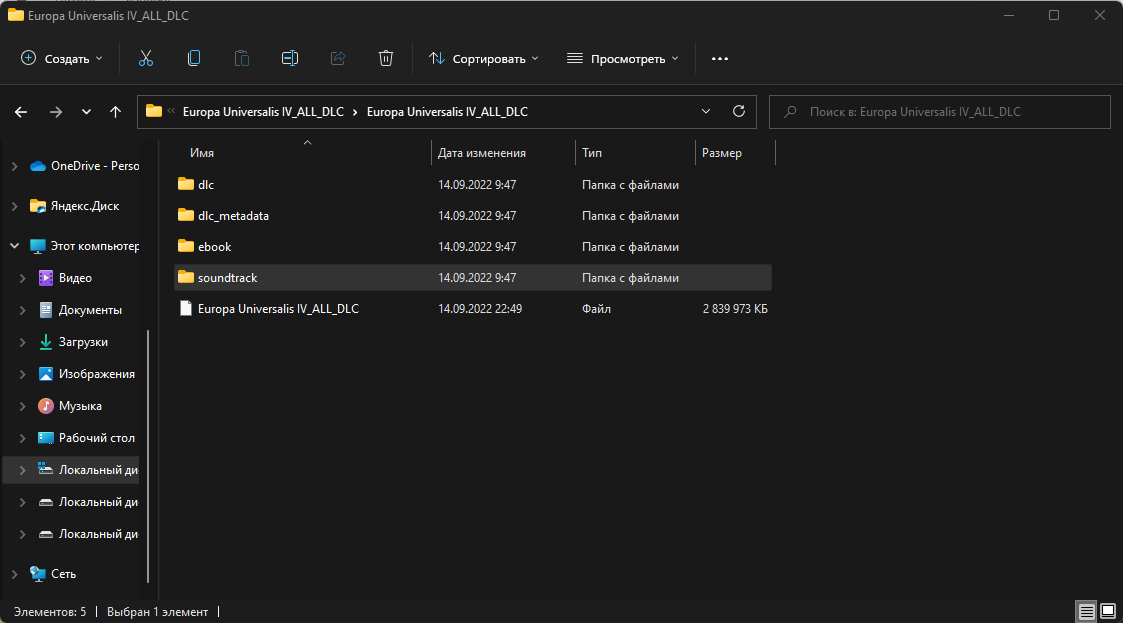The width and height of the screenshot is (1123, 623).
Task: Go forward with the right arrow
Action: [x=55, y=112]
